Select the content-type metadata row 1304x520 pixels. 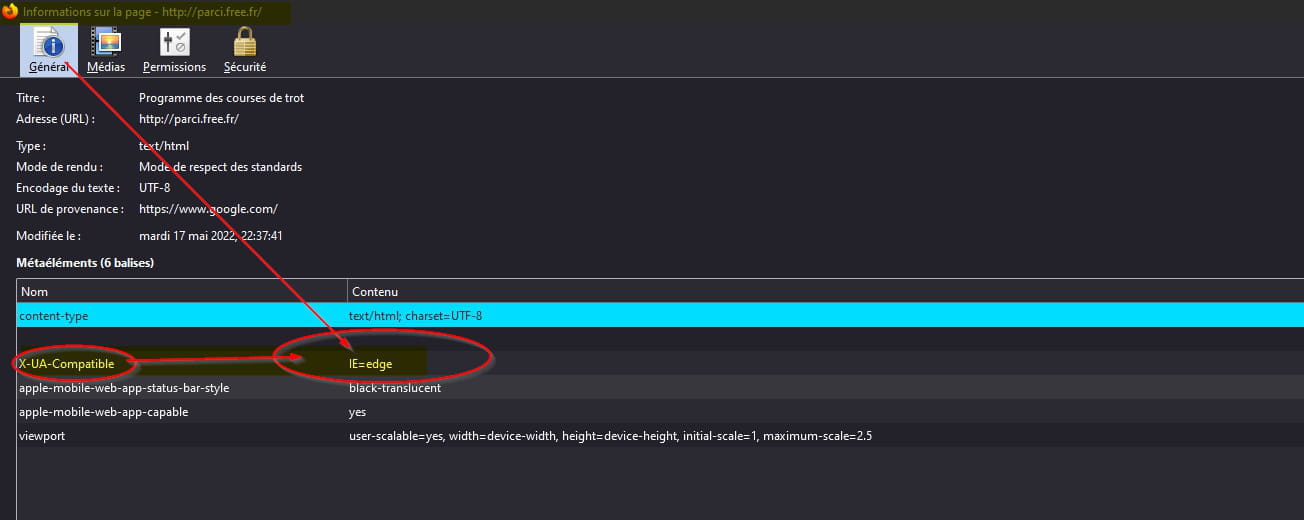[x=660, y=315]
